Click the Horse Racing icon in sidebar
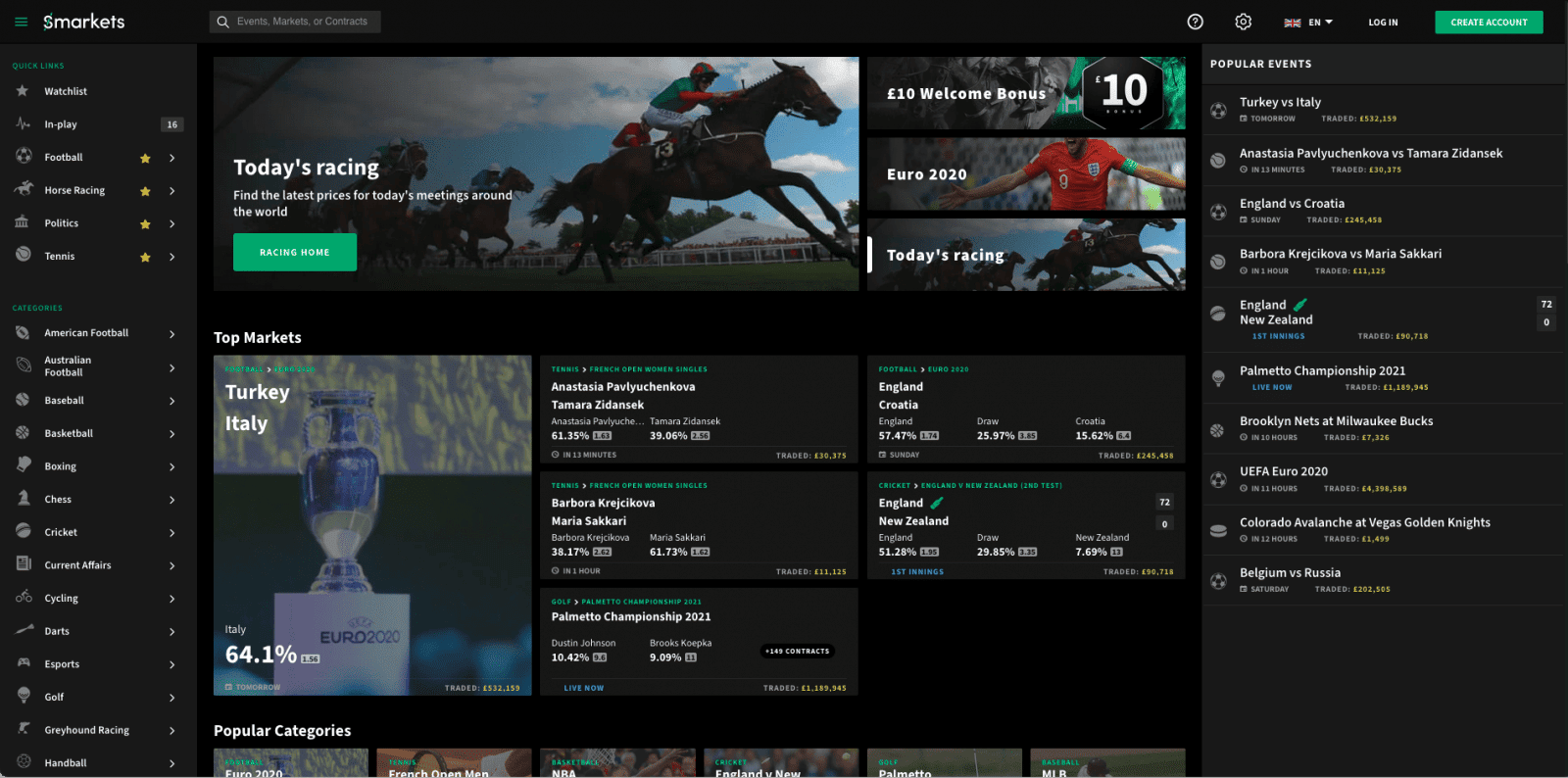This screenshot has height=778, width=1568. [24, 189]
